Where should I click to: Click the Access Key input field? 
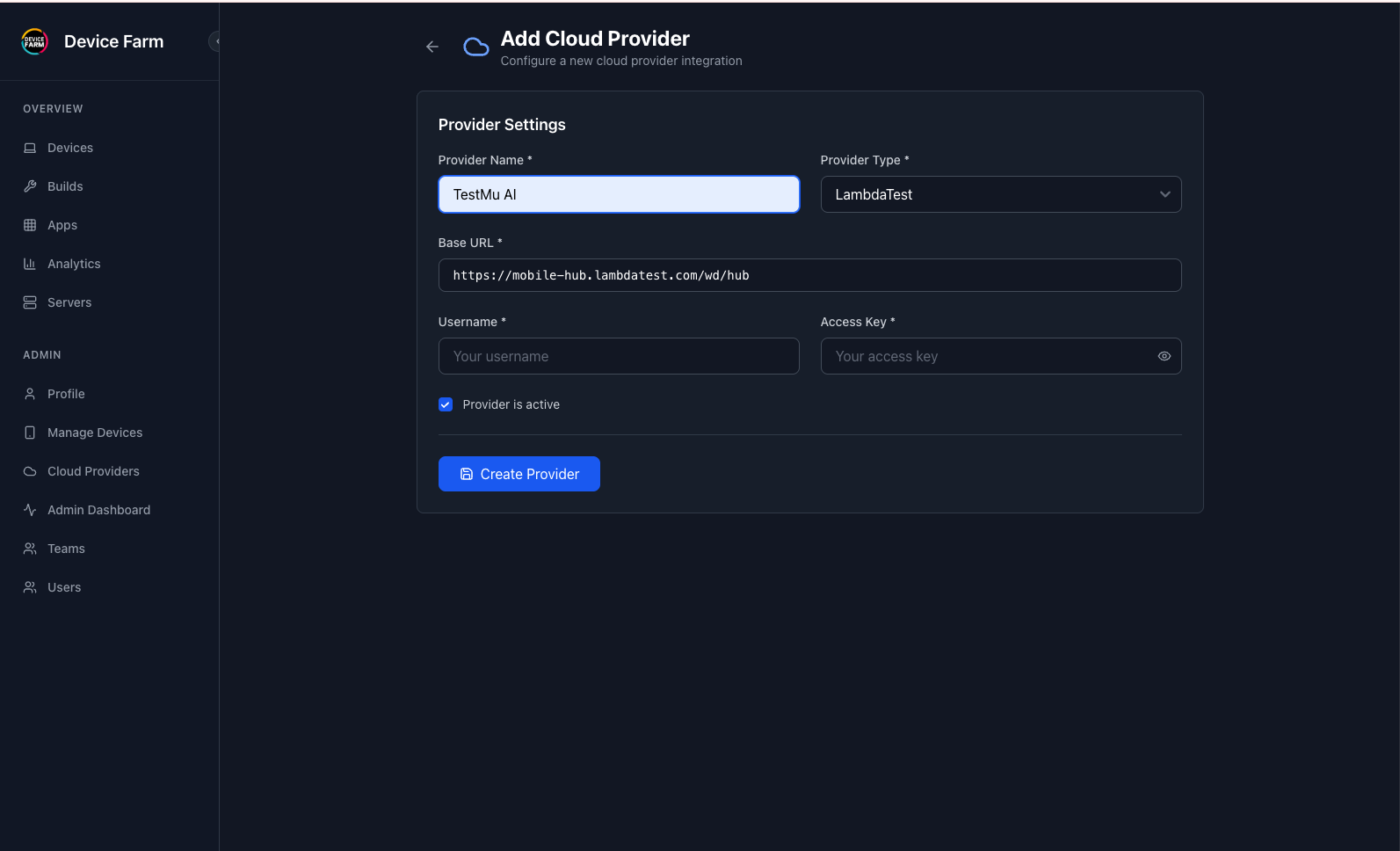[x=1001, y=356]
